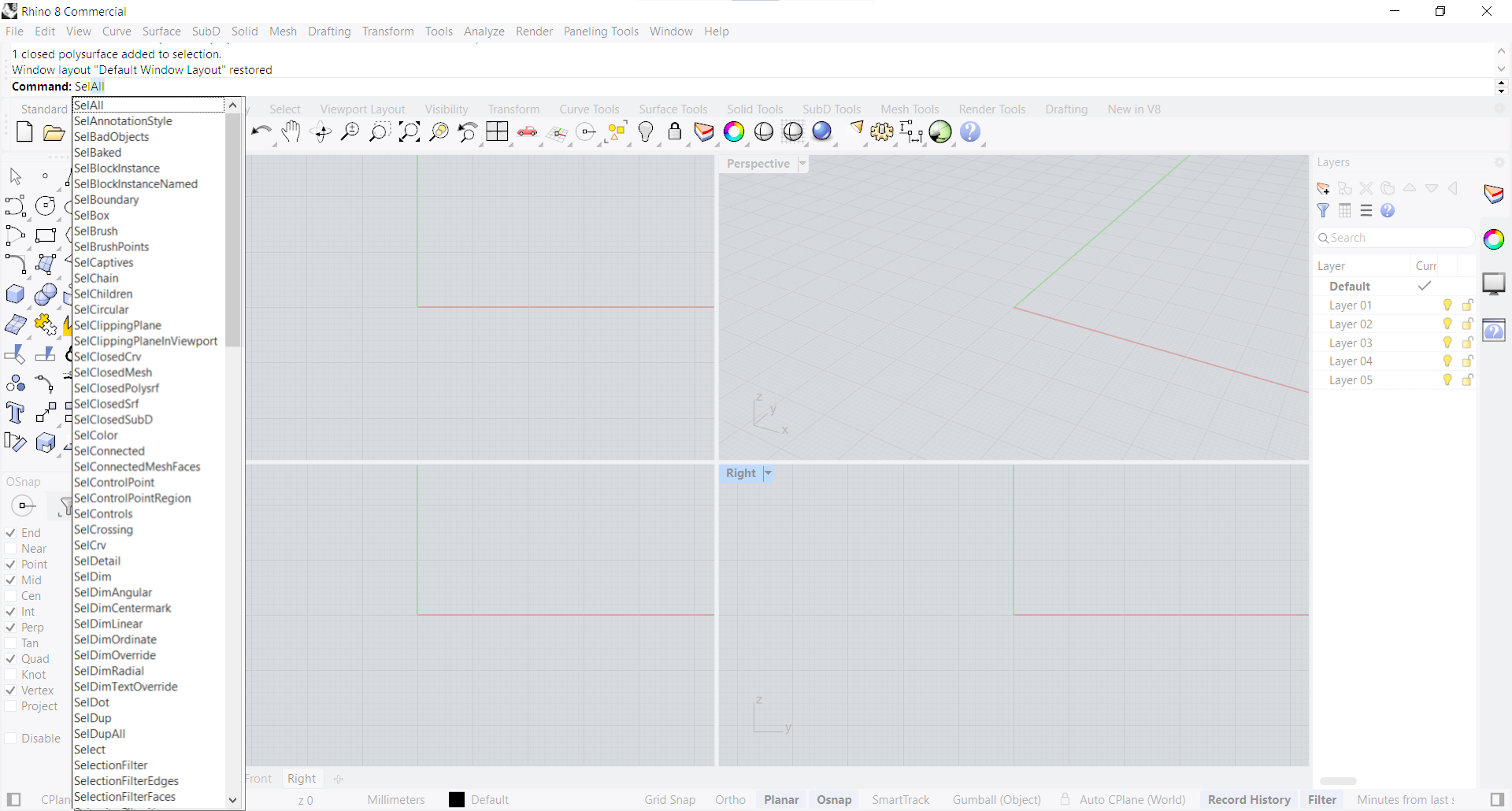Expand the Right viewport title menu arrow
Screen dimensions: 1512x811
pyautogui.click(x=768, y=473)
